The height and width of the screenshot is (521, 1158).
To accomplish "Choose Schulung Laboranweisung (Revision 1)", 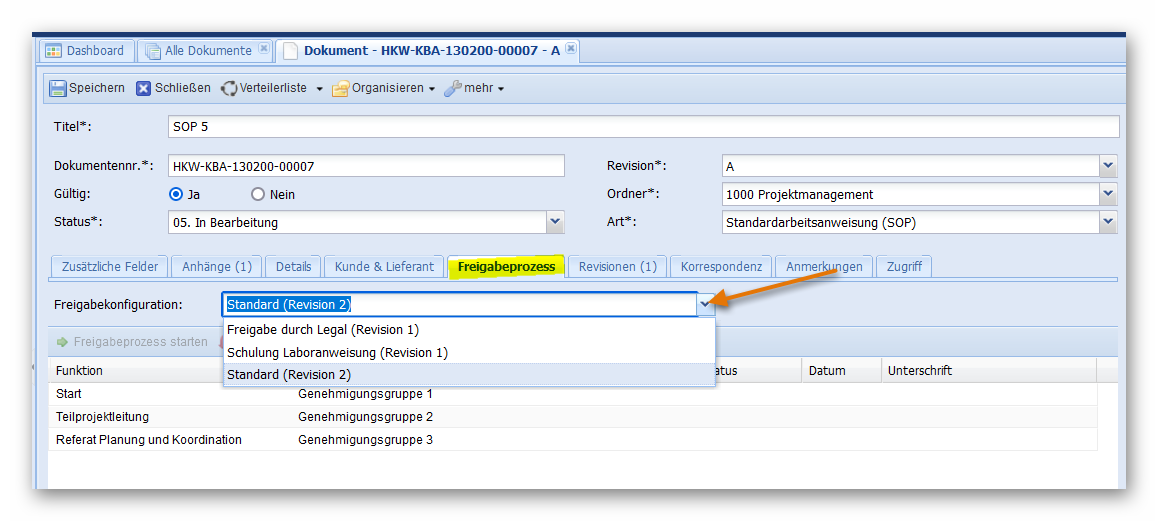I will pos(337,352).
